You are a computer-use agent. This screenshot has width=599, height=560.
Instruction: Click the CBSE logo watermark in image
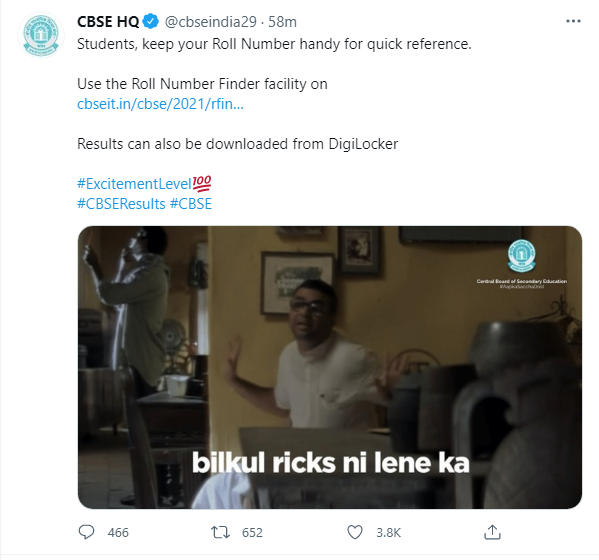(x=521, y=256)
